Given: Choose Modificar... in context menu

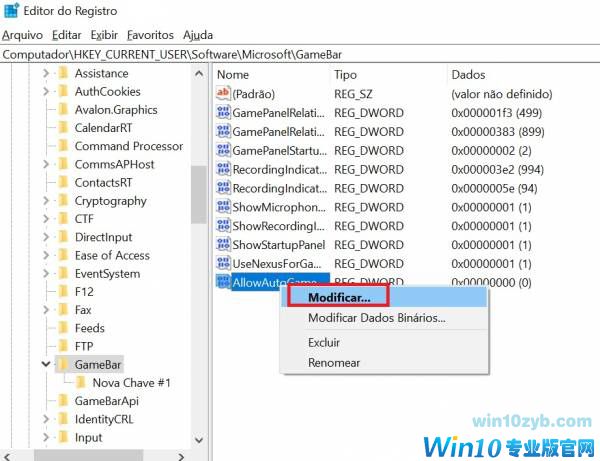Looking at the screenshot, I should 384,297.
